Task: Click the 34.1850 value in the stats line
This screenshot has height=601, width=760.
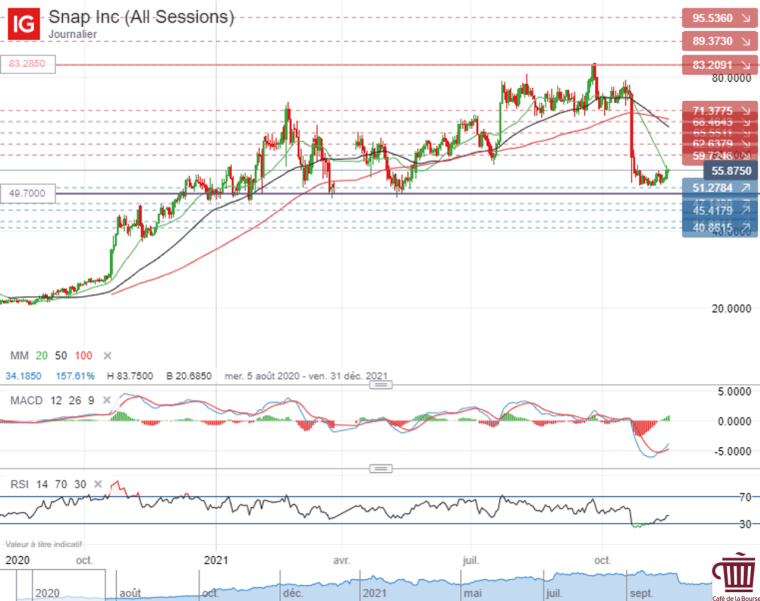Action: (x=23, y=376)
